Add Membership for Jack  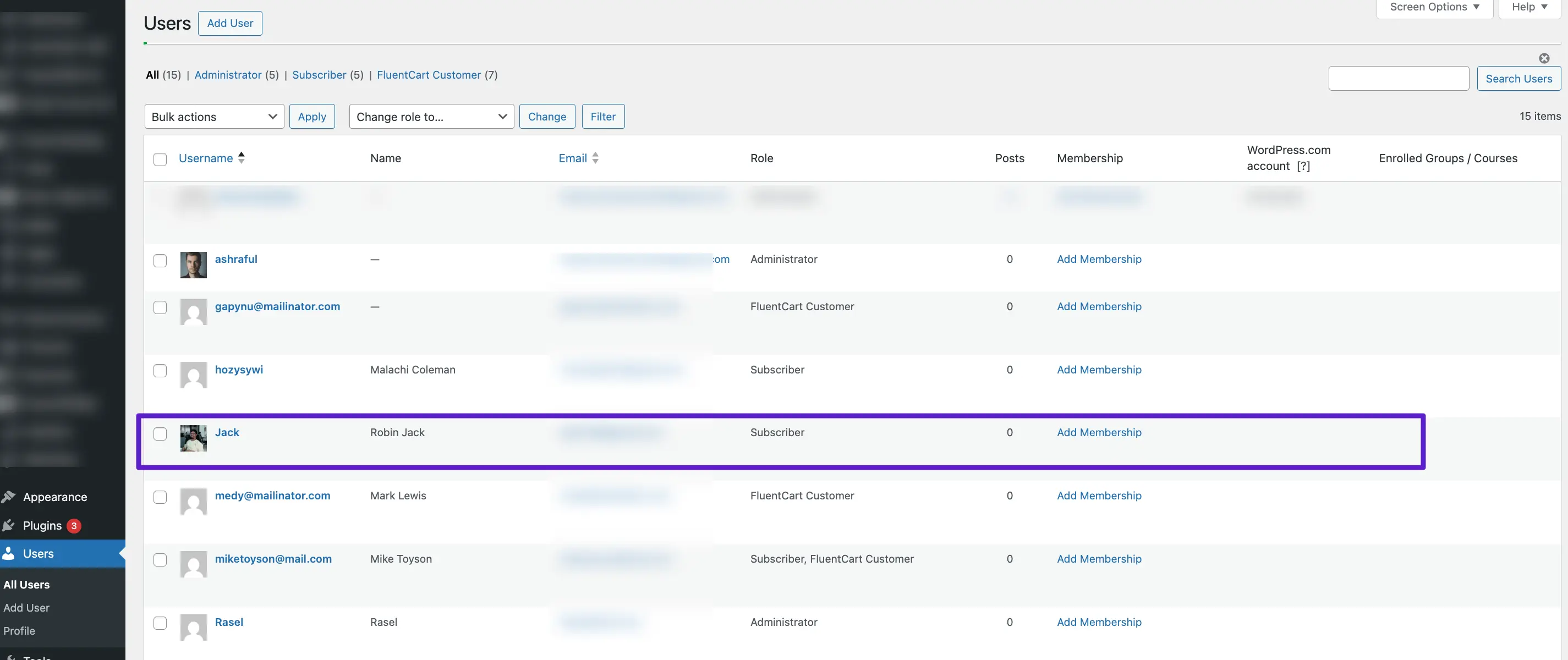pyautogui.click(x=1099, y=432)
